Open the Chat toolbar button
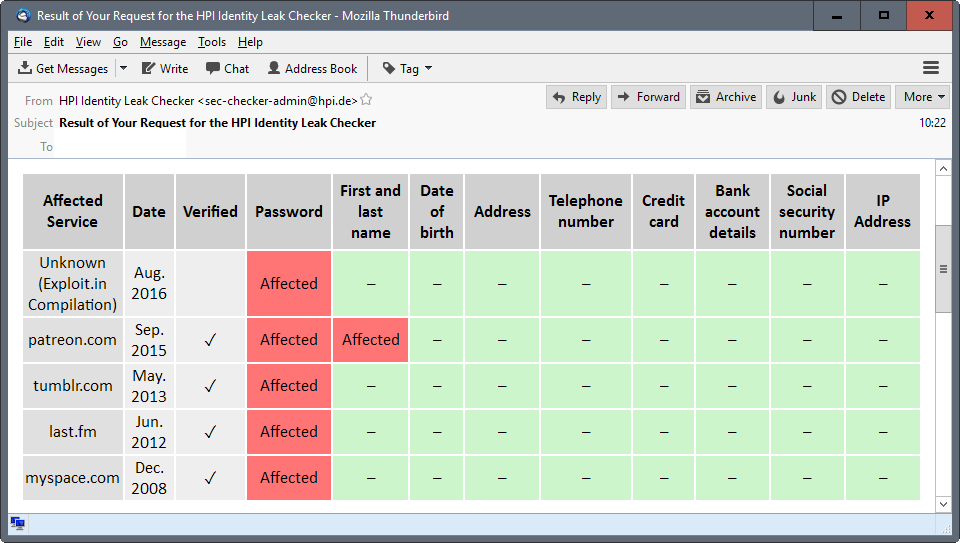Screen dimensions: 960x543 tap(228, 69)
